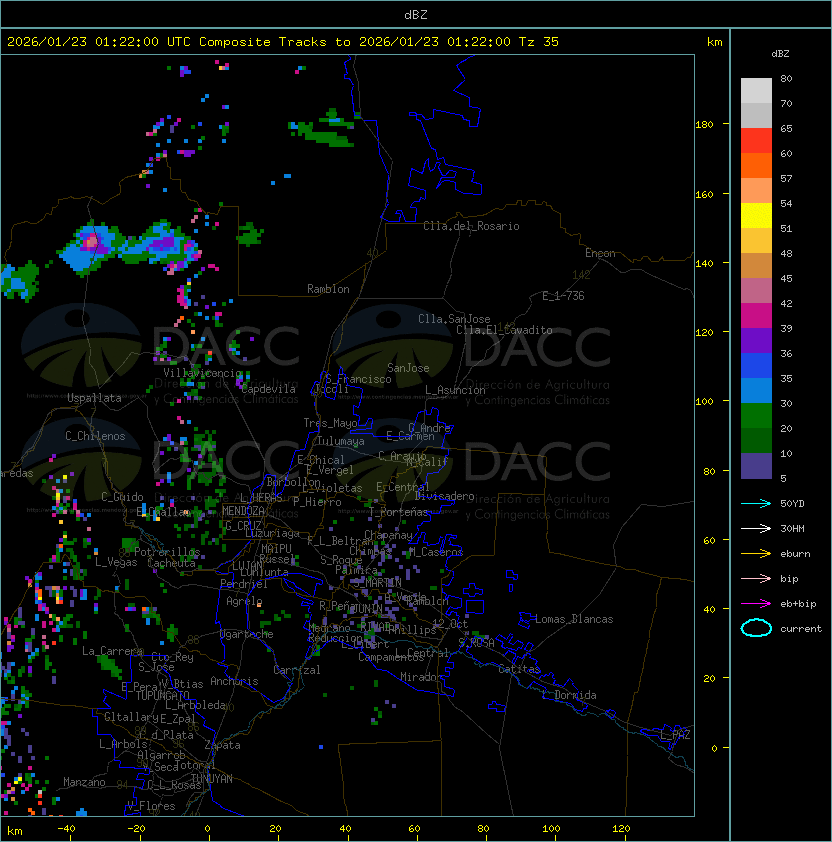The width and height of the screenshot is (832, 842).
Task: Click the pink bip arrow legend icon
Action: [756, 578]
